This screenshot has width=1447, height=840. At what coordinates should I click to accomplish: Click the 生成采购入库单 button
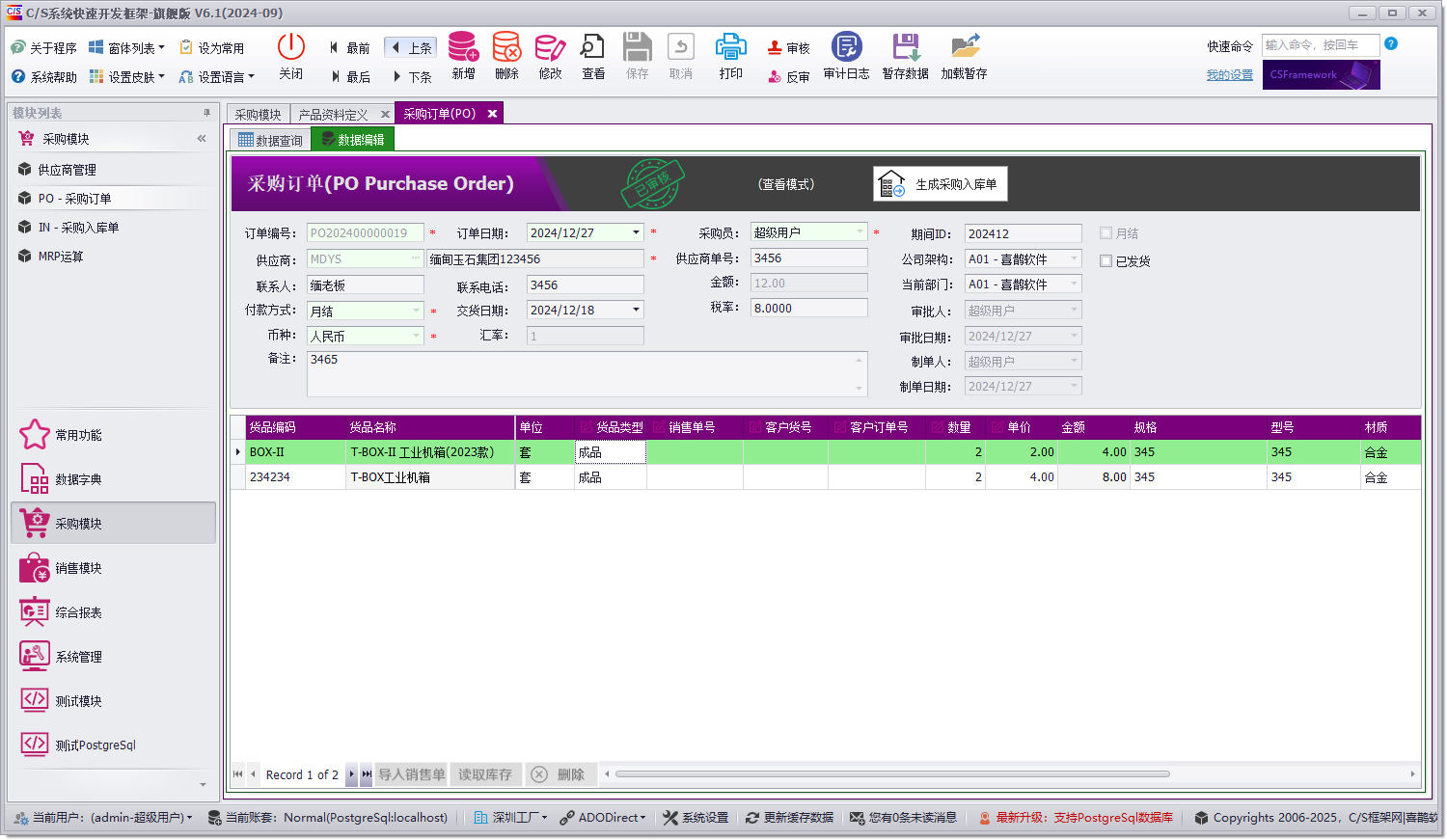[x=940, y=183]
